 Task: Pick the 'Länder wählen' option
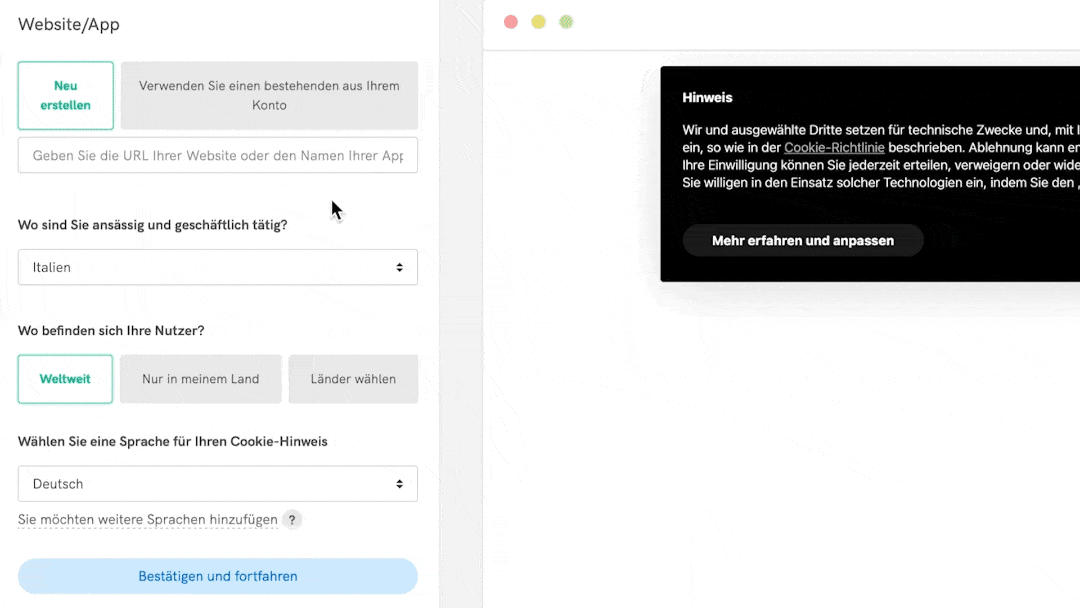click(x=353, y=379)
